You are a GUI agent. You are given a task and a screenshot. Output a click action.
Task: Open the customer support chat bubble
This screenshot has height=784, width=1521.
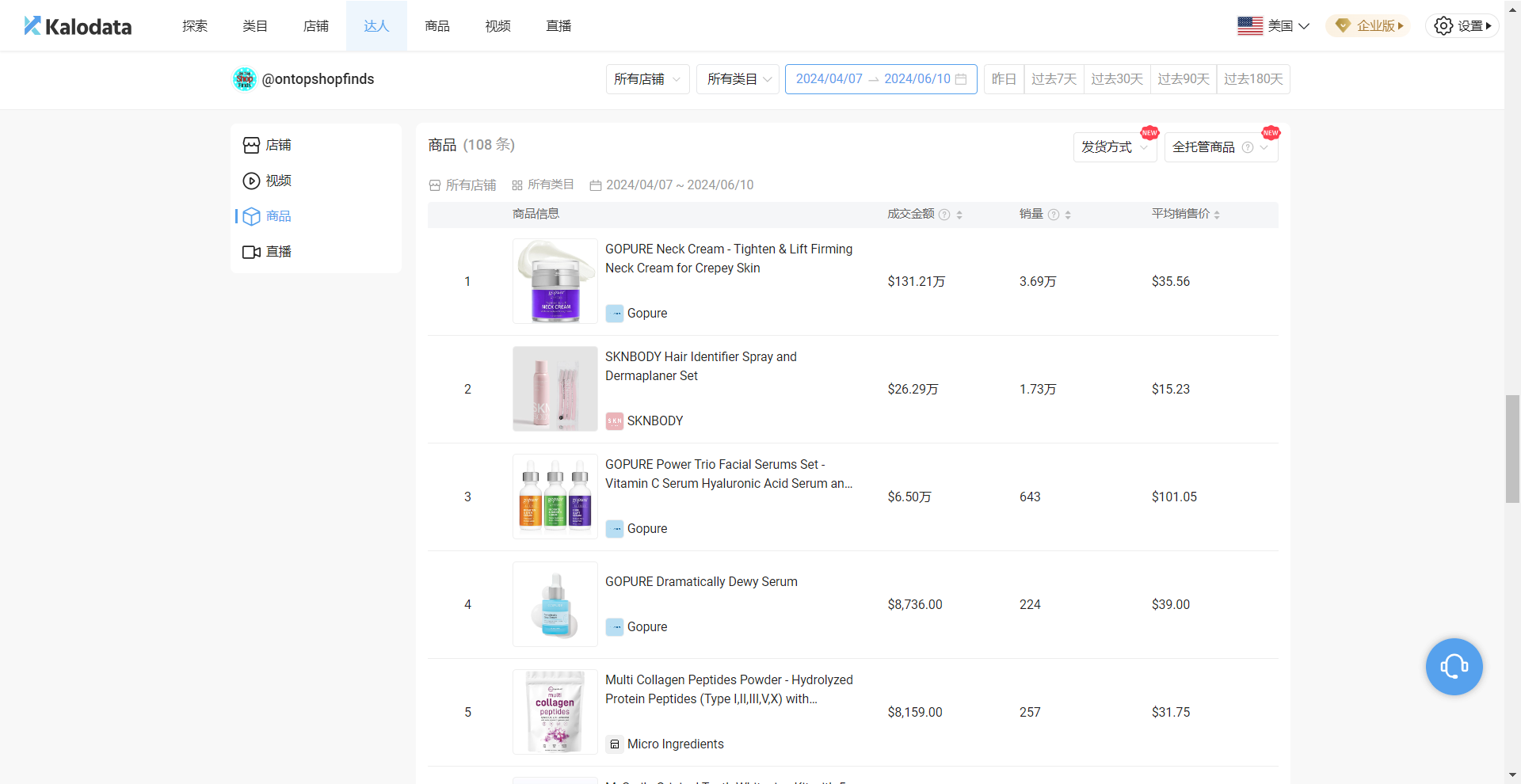[x=1454, y=667]
